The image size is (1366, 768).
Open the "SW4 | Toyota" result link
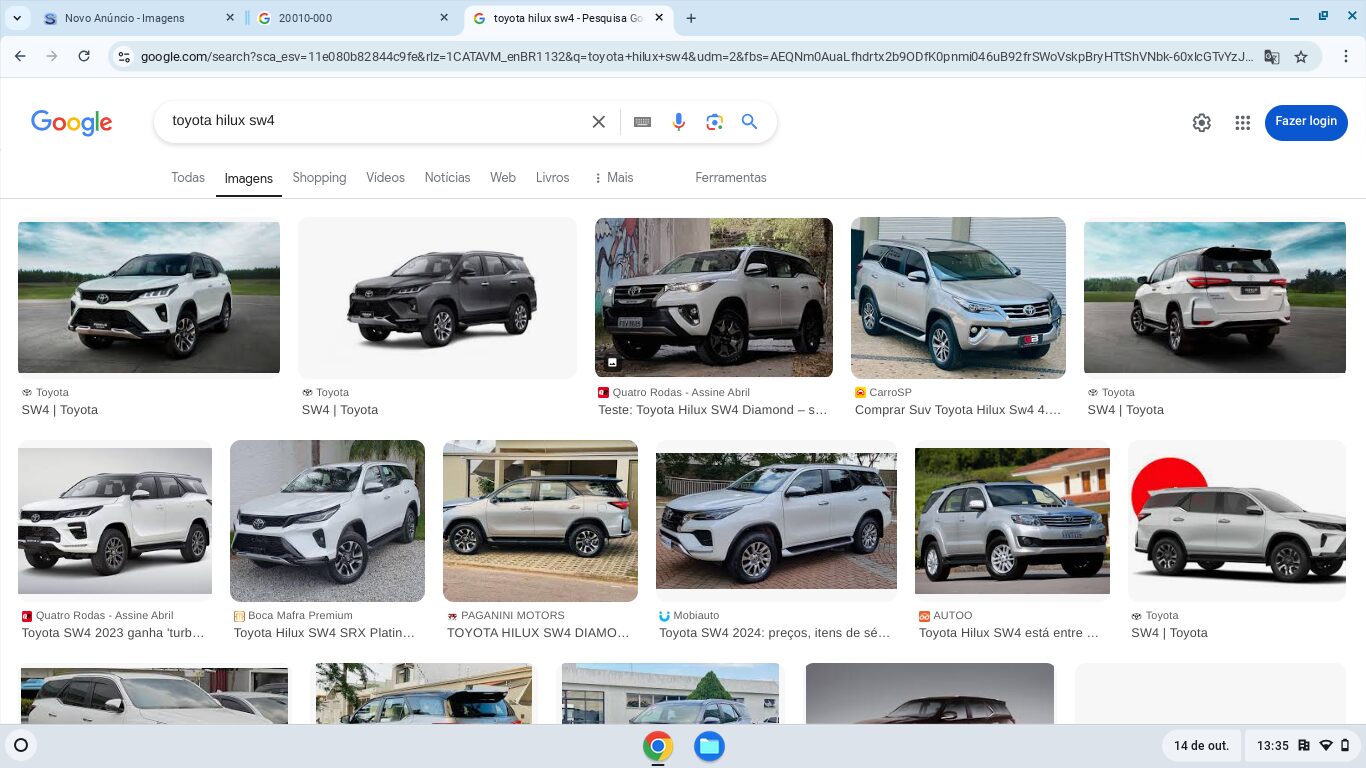point(59,409)
